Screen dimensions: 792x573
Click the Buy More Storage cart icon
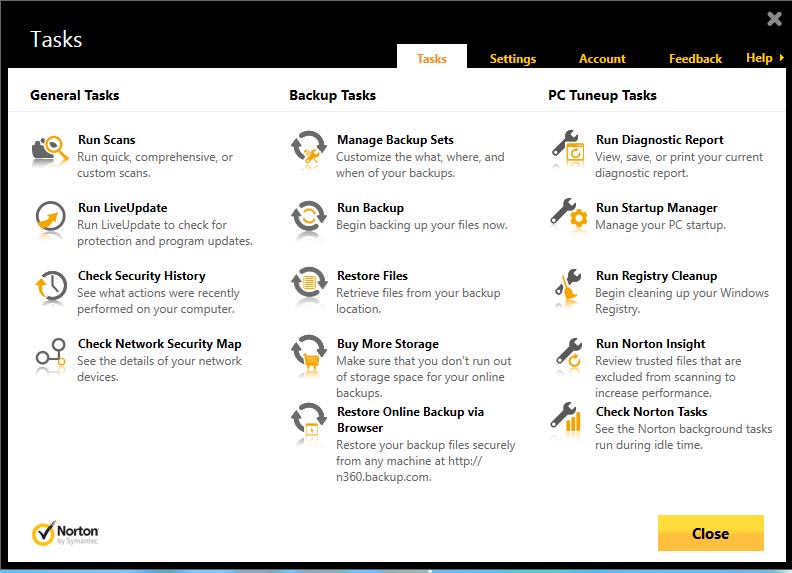coord(309,353)
